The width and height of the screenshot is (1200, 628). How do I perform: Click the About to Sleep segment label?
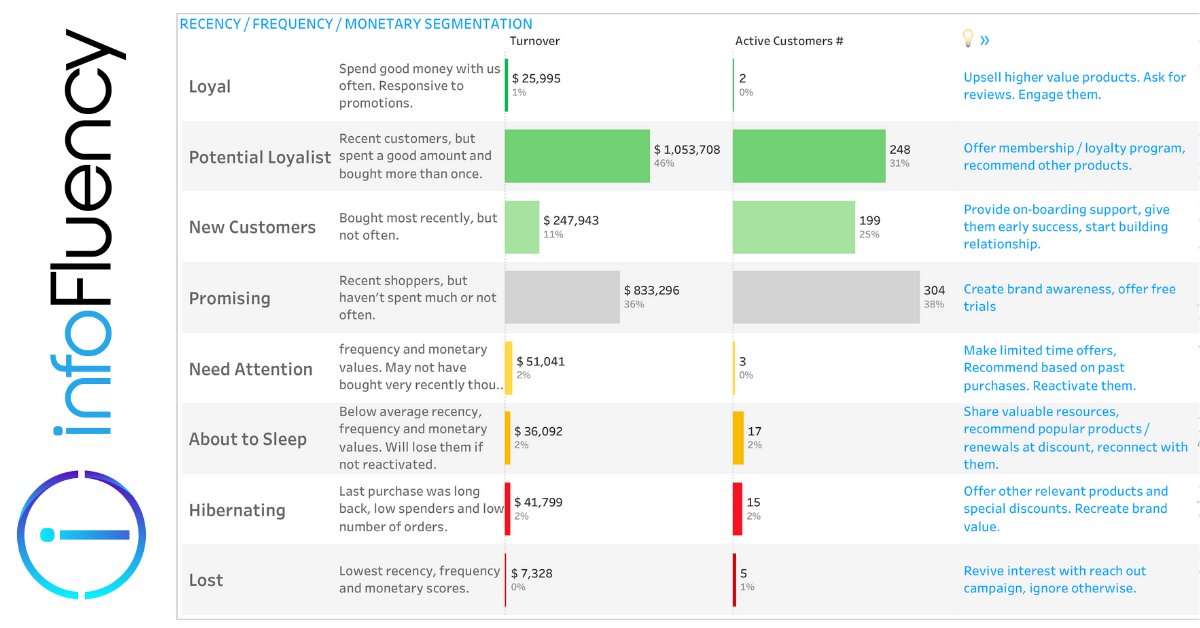pos(248,439)
